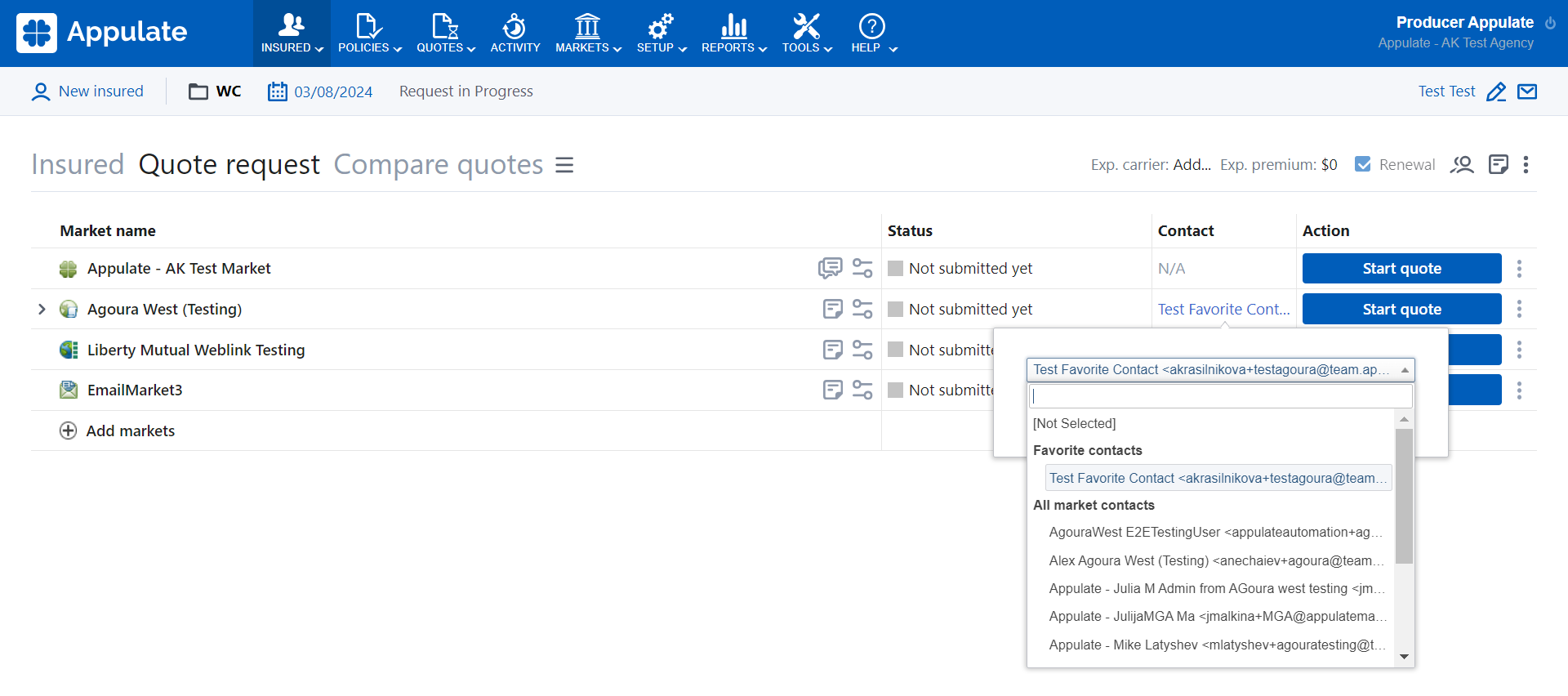The width and height of the screenshot is (1568, 696).
Task: Open the header three-dot options menu
Action: pyautogui.click(x=1526, y=165)
